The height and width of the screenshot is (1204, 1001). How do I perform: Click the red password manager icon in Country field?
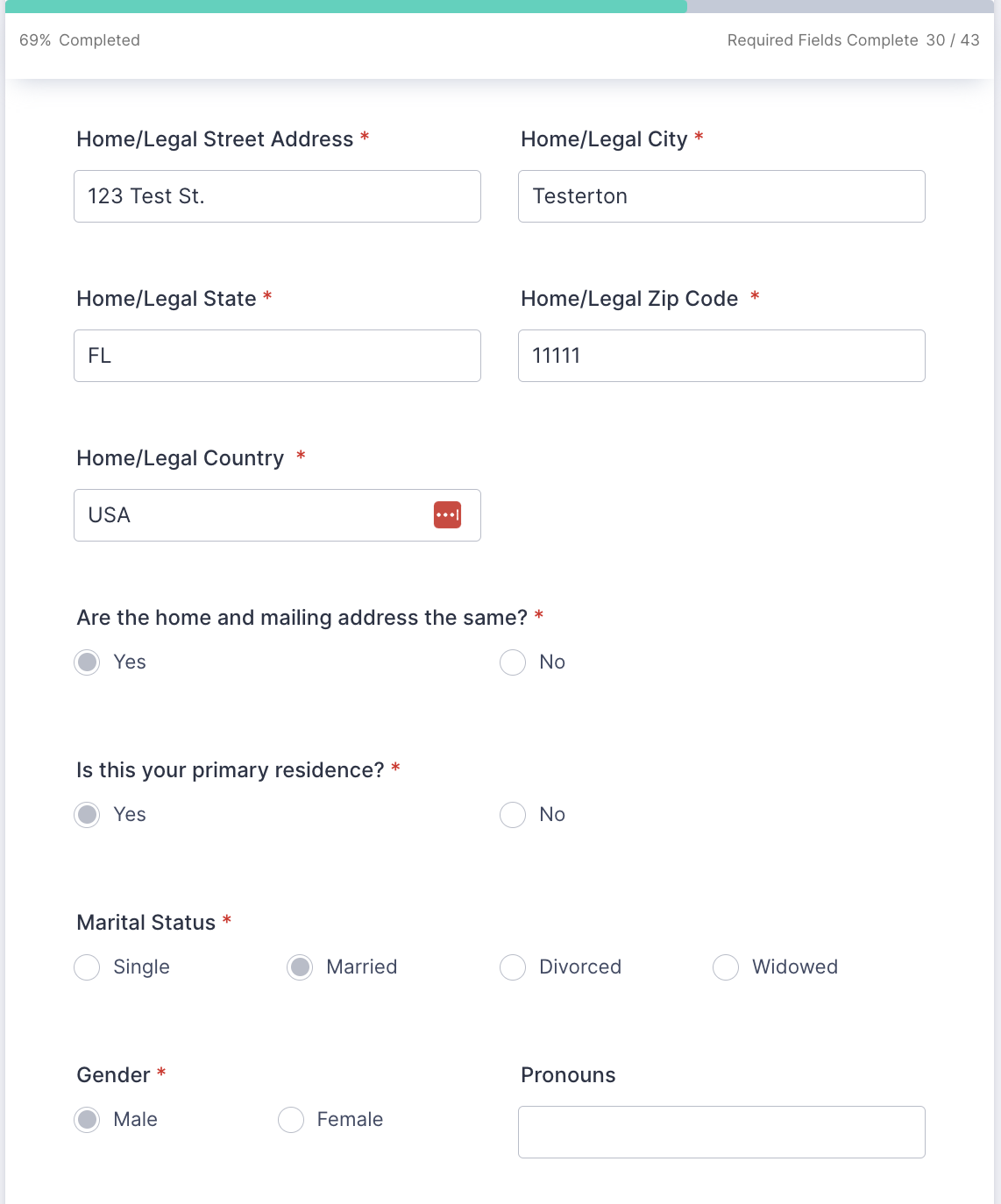click(x=447, y=515)
